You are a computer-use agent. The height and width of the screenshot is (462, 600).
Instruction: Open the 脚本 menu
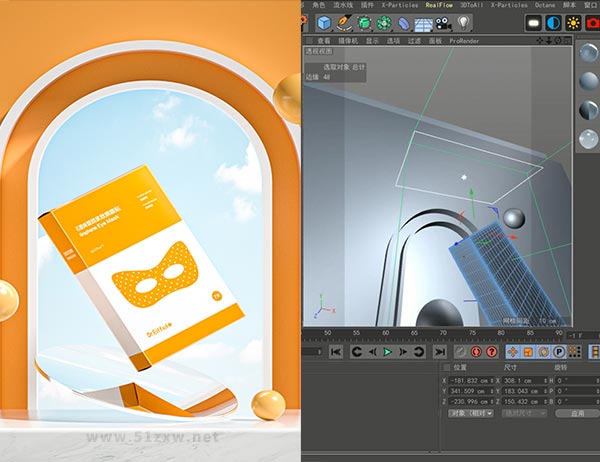point(569,5)
